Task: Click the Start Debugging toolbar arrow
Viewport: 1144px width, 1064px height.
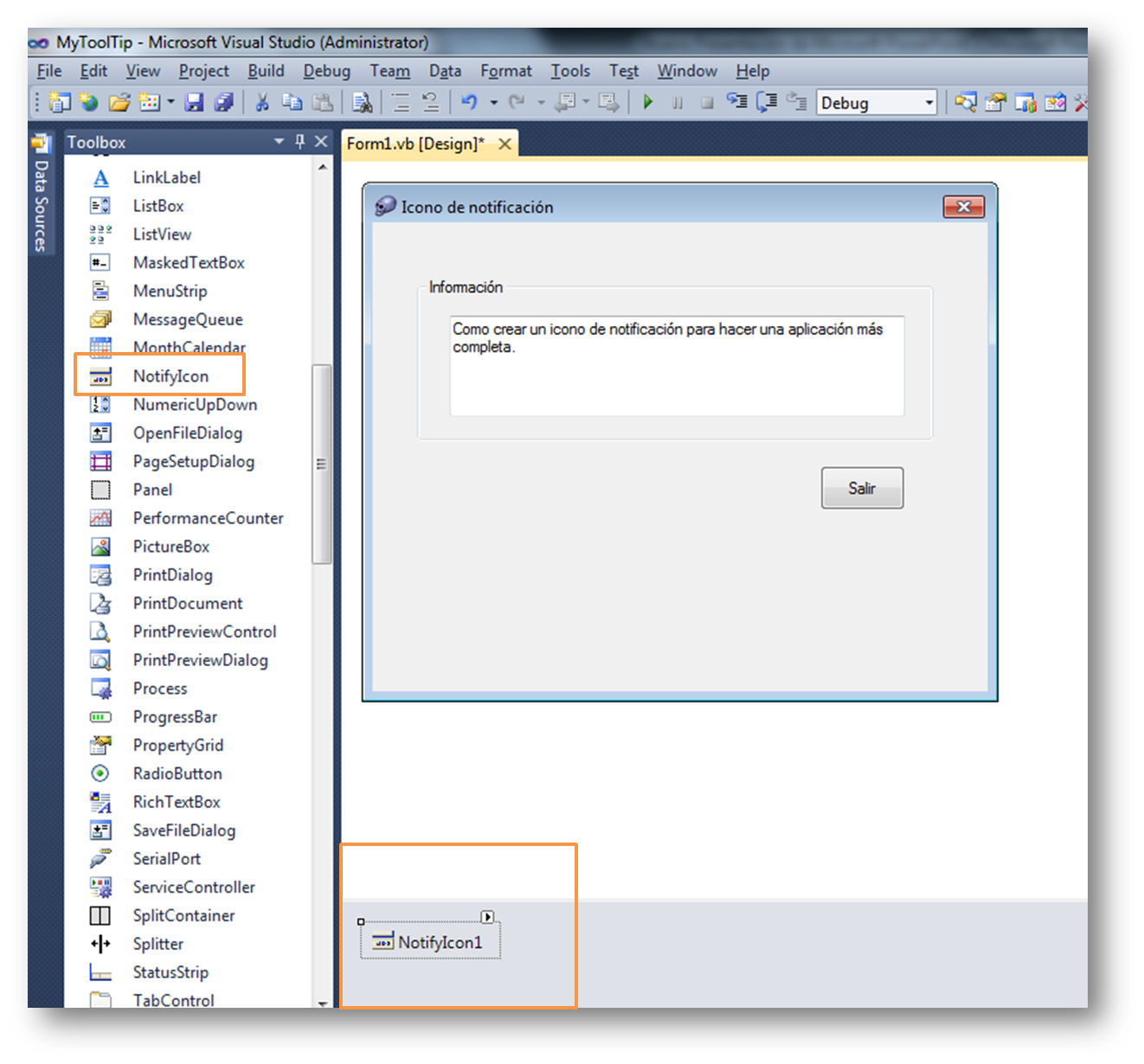Action: [648, 101]
